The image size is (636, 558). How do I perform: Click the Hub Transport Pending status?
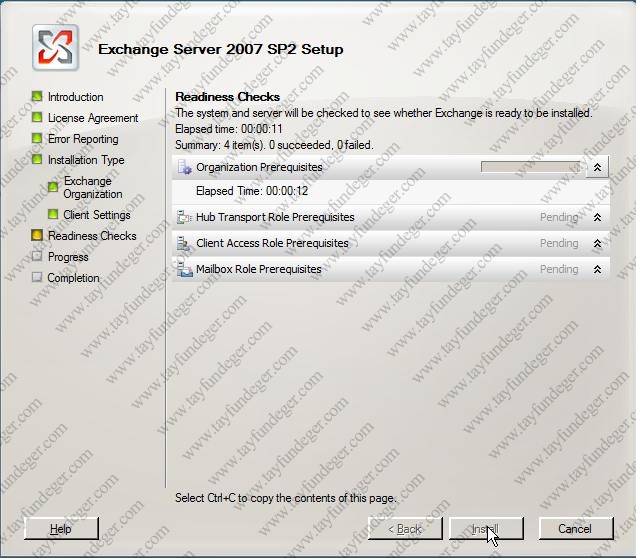pos(559,217)
